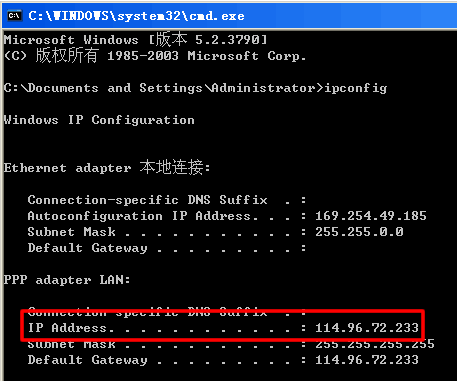Image resolution: width=457 pixels, height=381 pixels.
Task: Click the PPP adapter LAN heading
Action: click(x=67, y=280)
